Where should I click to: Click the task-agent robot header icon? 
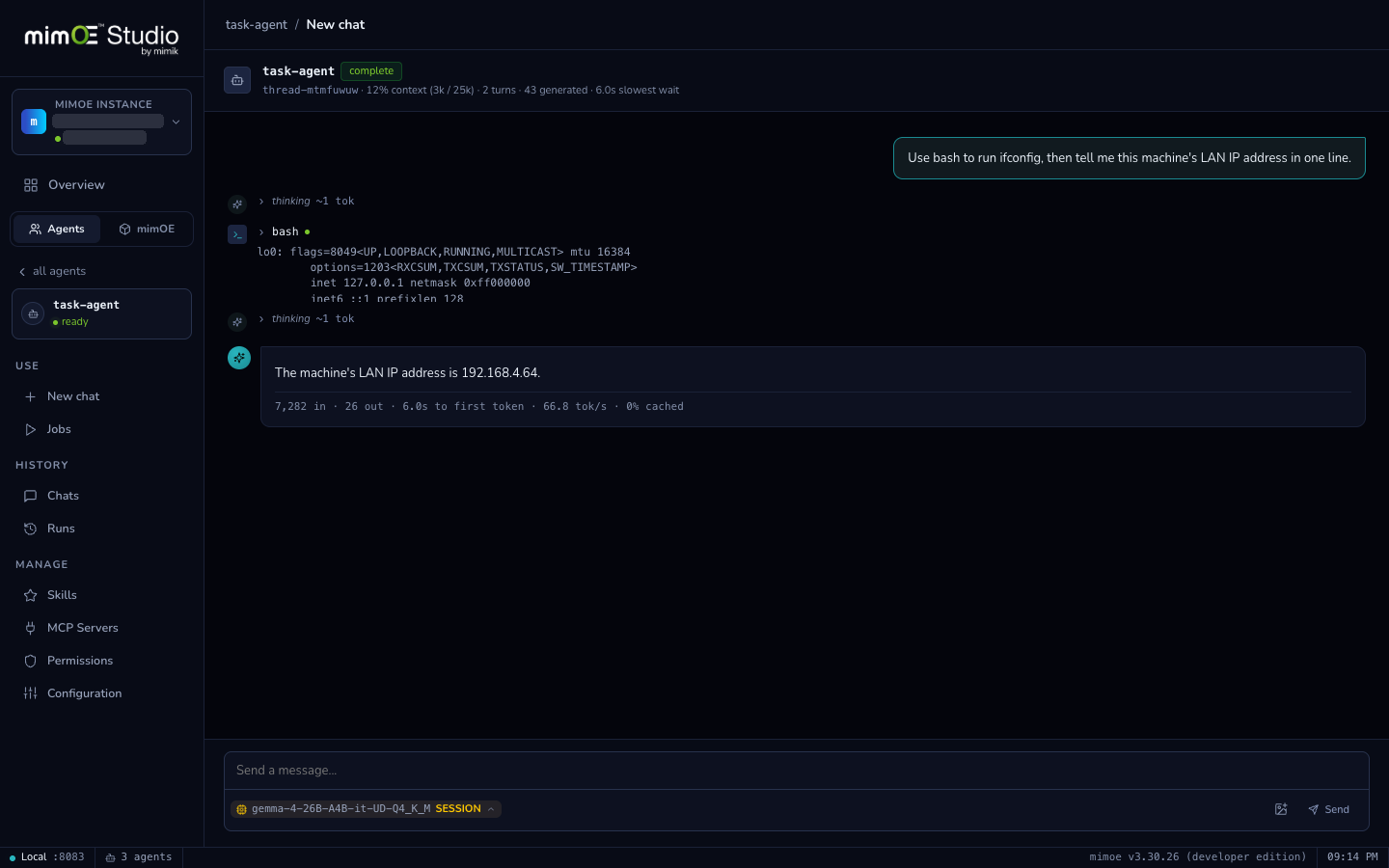tap(237, 80)
